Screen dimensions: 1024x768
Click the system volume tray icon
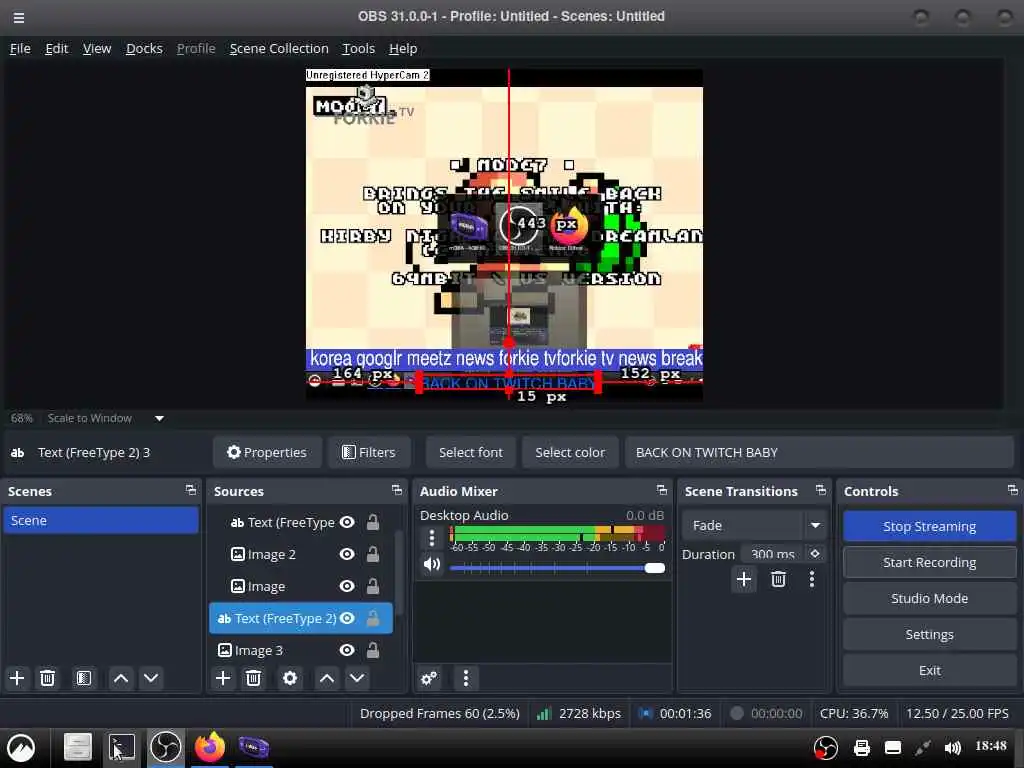tap(953, 748)
